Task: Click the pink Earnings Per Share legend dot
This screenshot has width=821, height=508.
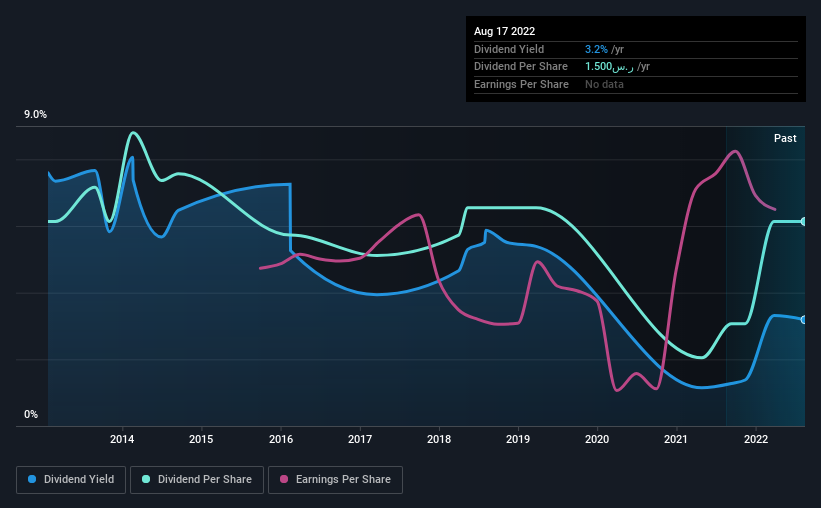Action: pos(284,479)
